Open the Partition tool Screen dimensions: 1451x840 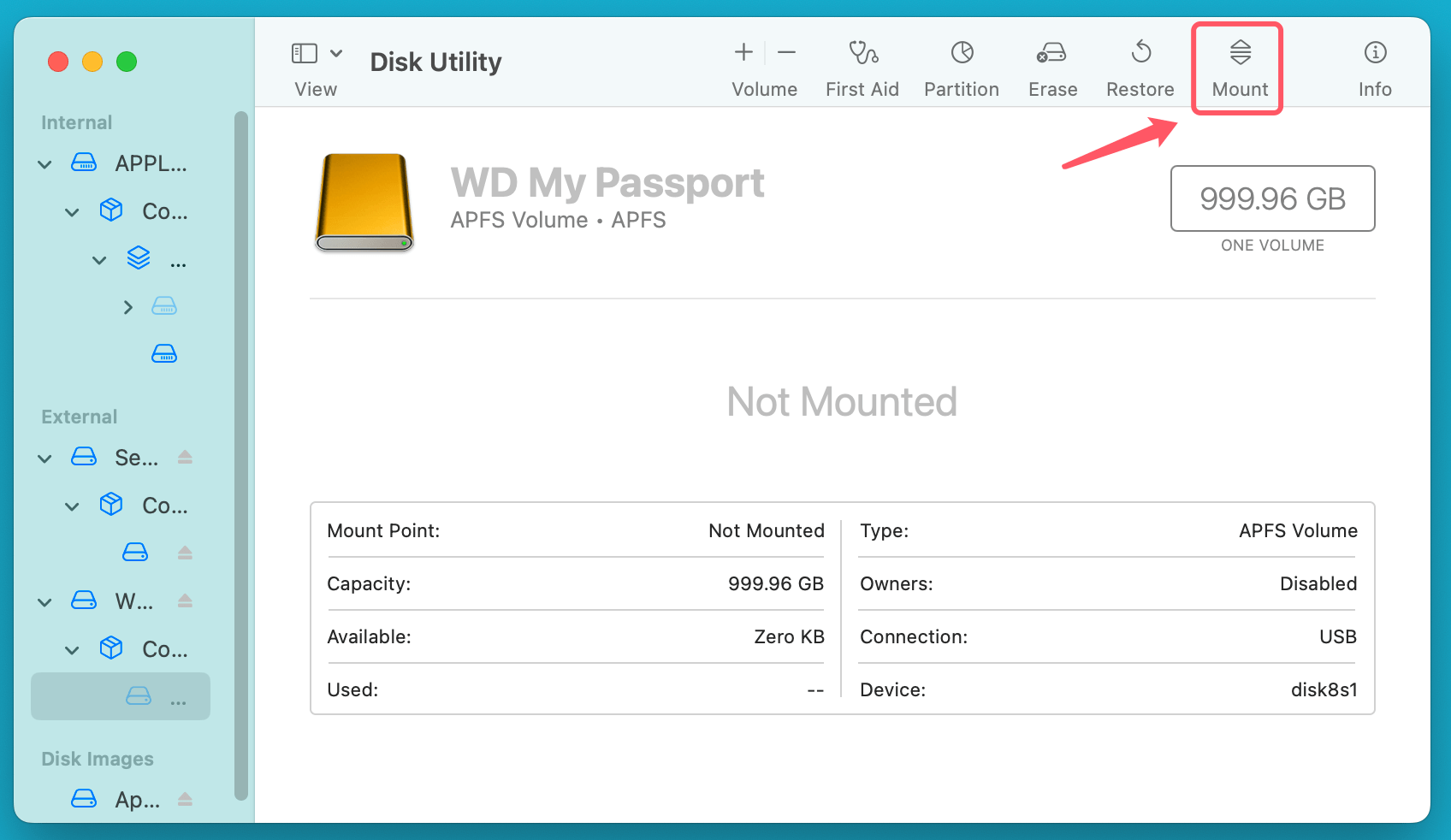(962, 67)
